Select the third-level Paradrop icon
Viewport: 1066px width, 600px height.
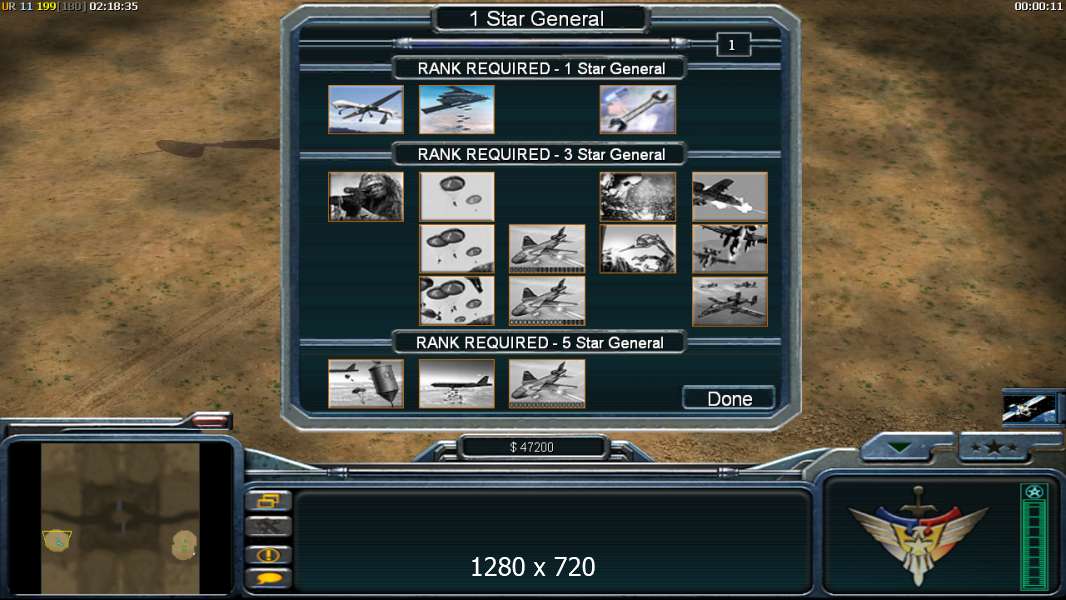click(457, 301)
